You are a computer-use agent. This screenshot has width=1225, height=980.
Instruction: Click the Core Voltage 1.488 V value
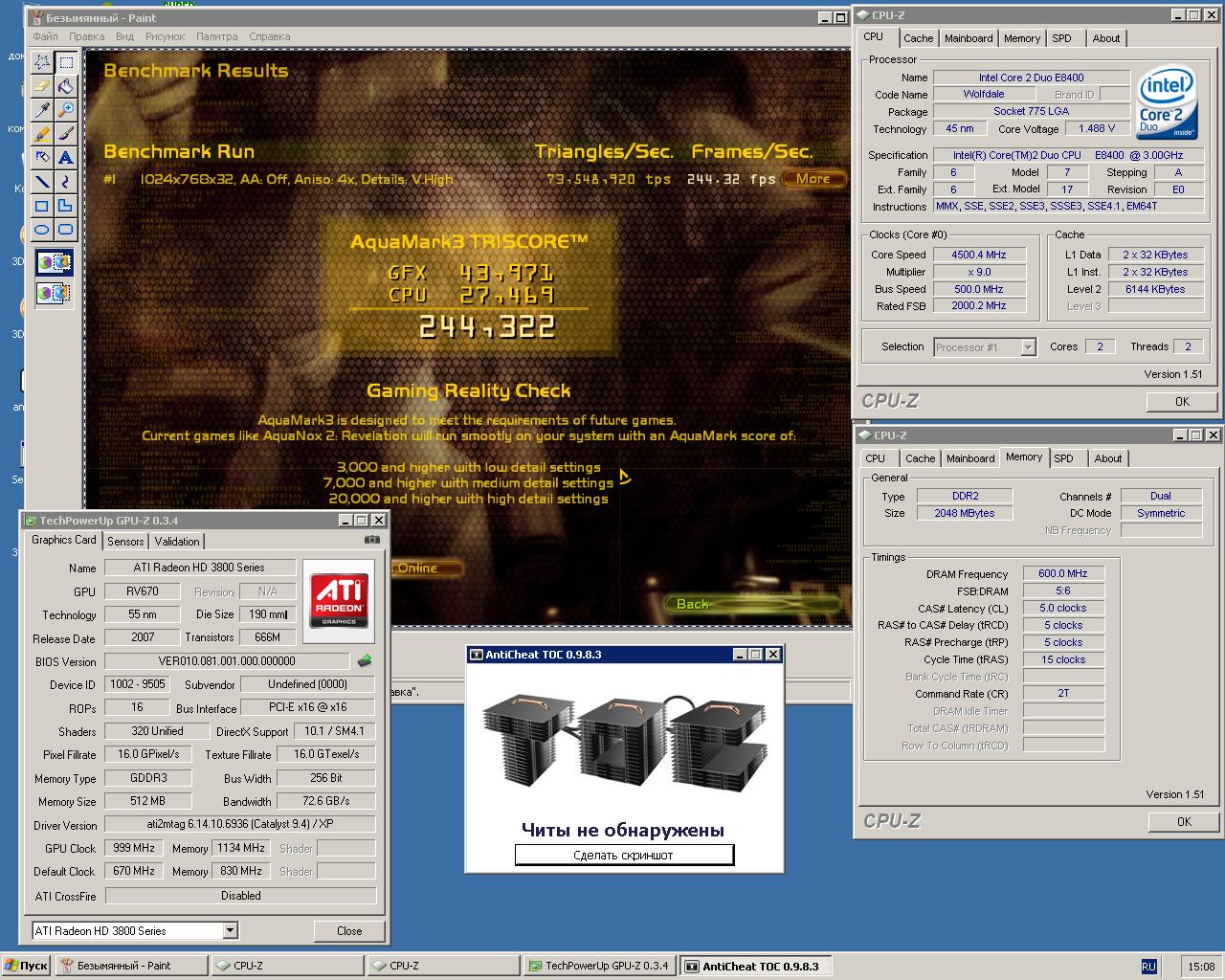tap(1097, 128)
